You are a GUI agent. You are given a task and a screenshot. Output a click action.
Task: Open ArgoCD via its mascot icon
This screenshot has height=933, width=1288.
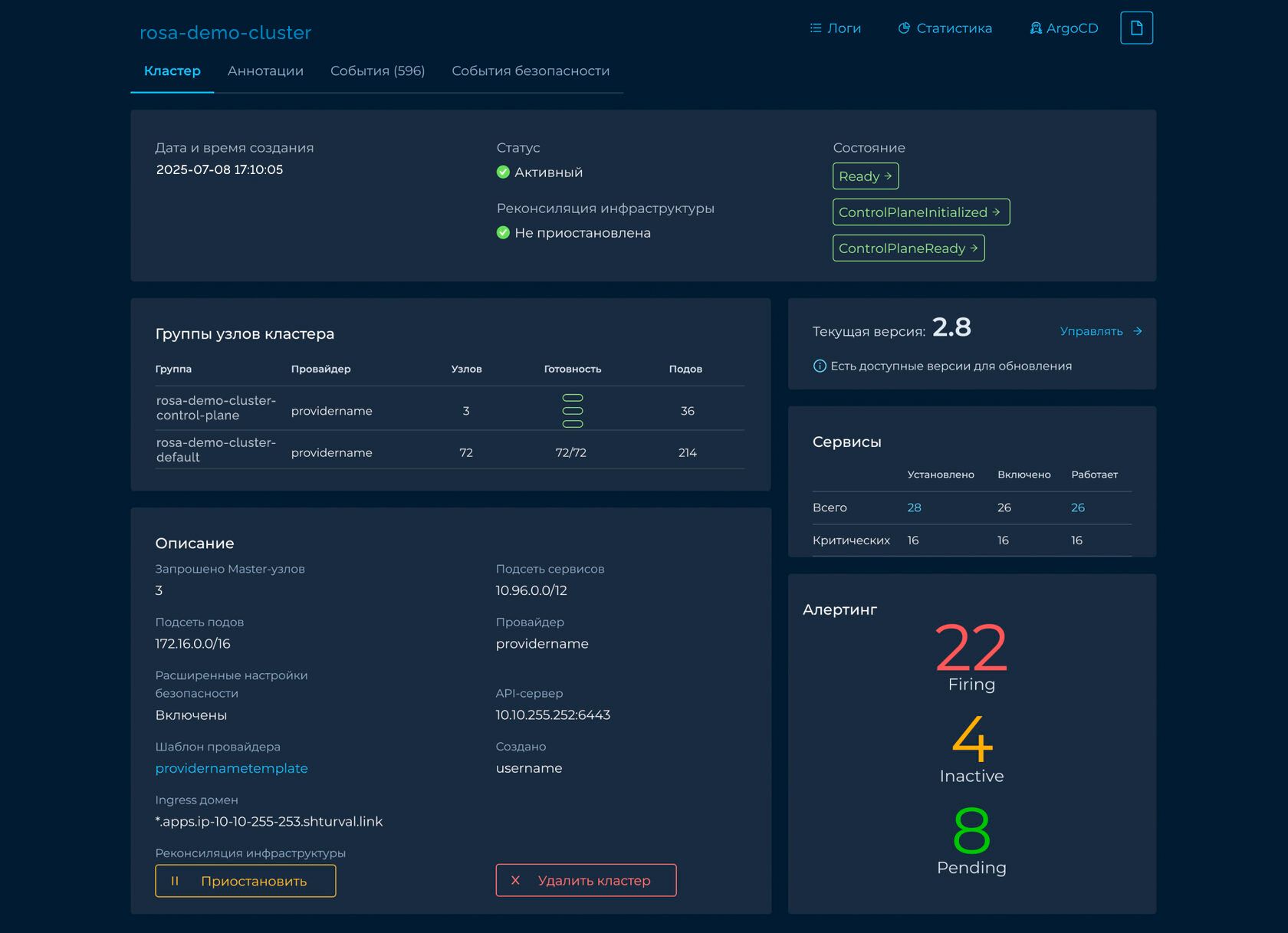click(x=1036, y=28)
